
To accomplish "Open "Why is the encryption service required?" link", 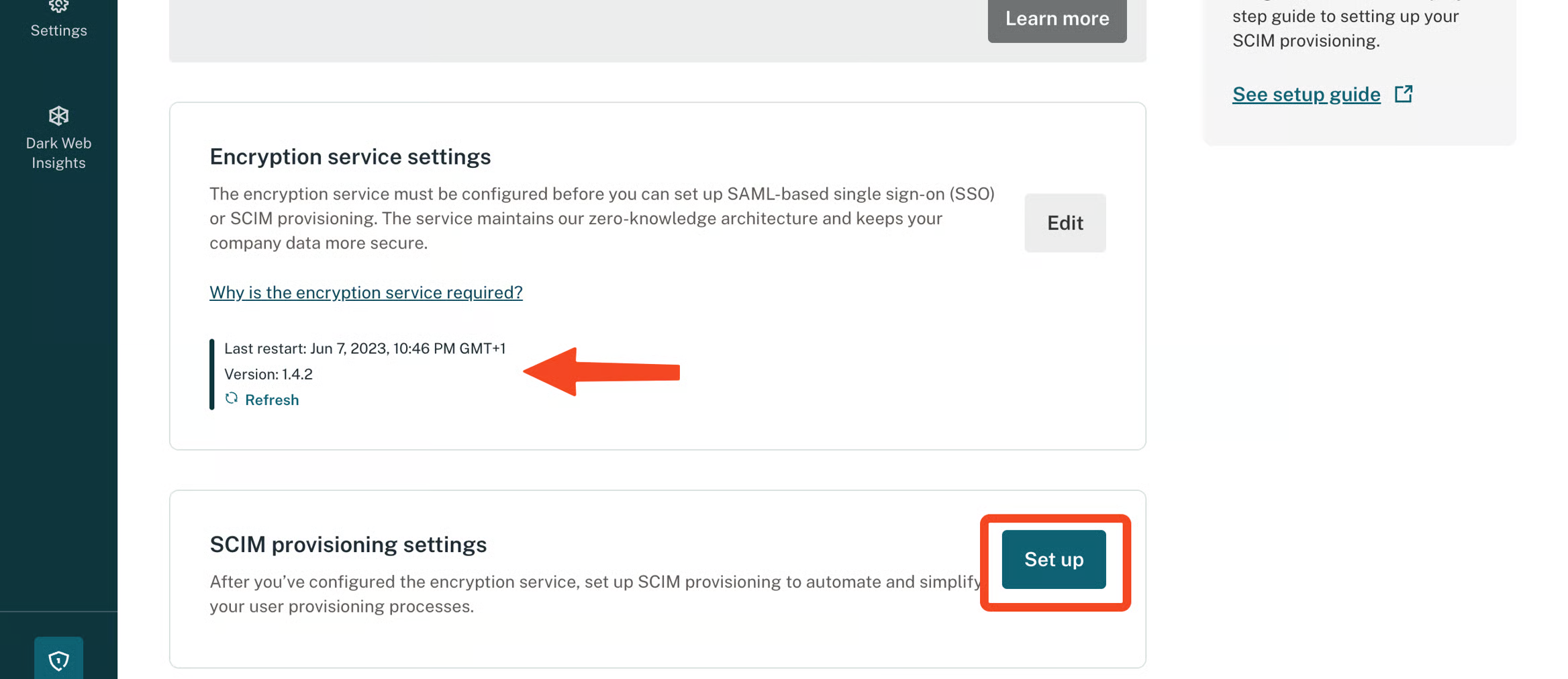I will tap(366, 293).
